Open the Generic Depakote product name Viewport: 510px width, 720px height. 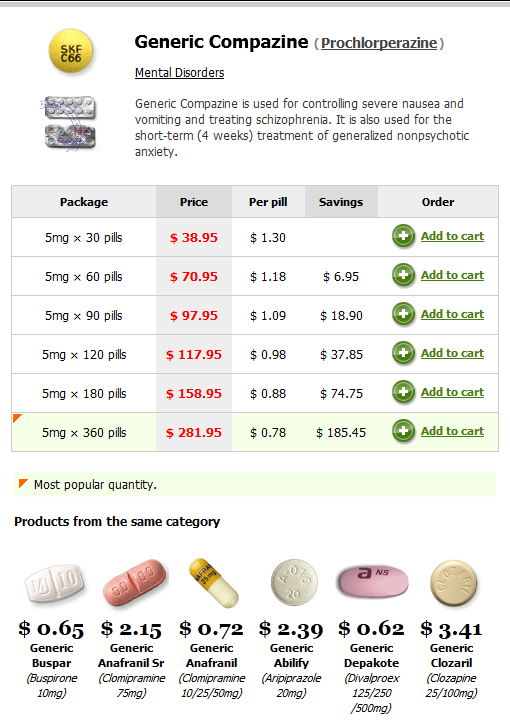click(371, 655)
